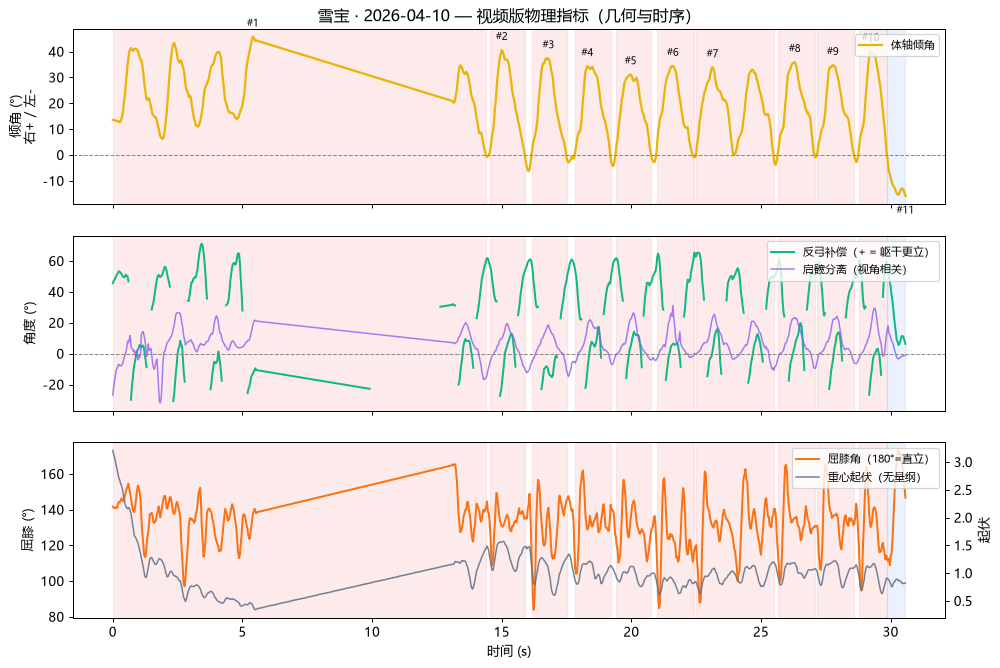Click the 140 tick on the 屈膝 axis
Viewport: 1000px width, 668px height.
click(53, 510)
